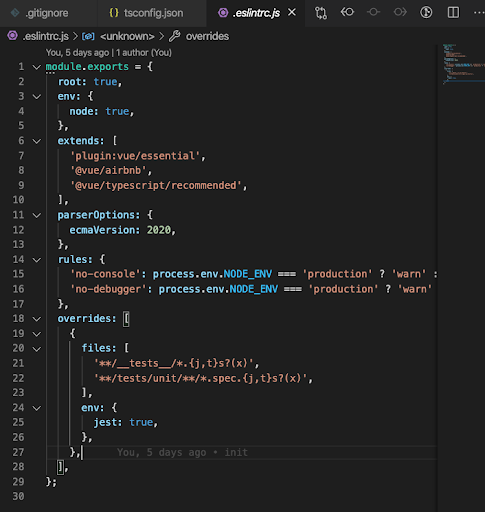This screenshot has height=512, width=485.
Task: Click 'plugin:vue/essential' string
Action: 135,156
